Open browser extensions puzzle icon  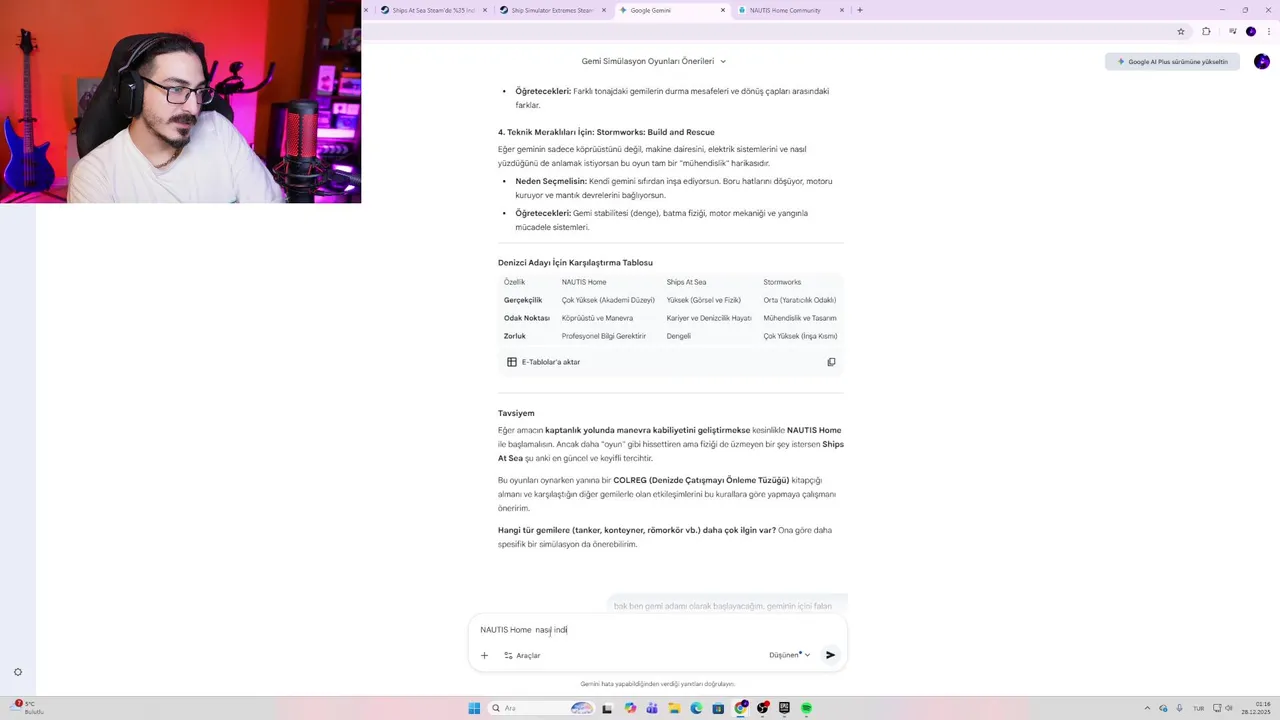pos(1206,31)
